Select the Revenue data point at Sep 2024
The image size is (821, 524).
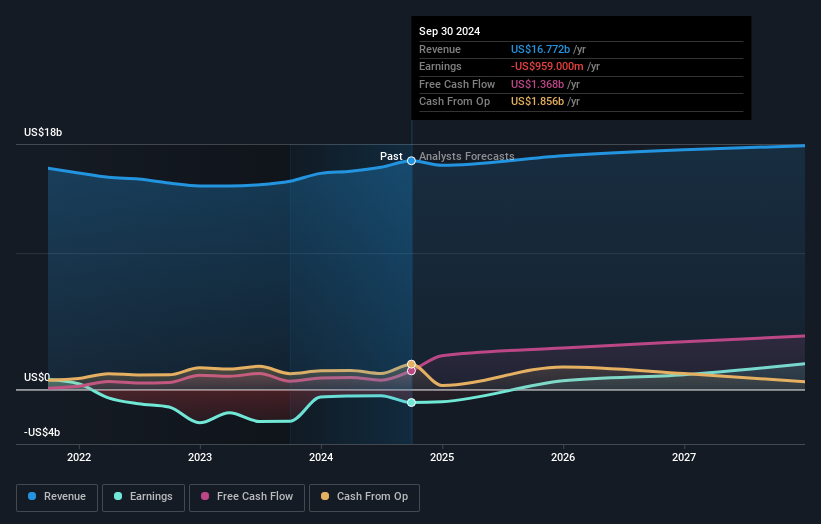pyautogui.click(x=412, y=161)
